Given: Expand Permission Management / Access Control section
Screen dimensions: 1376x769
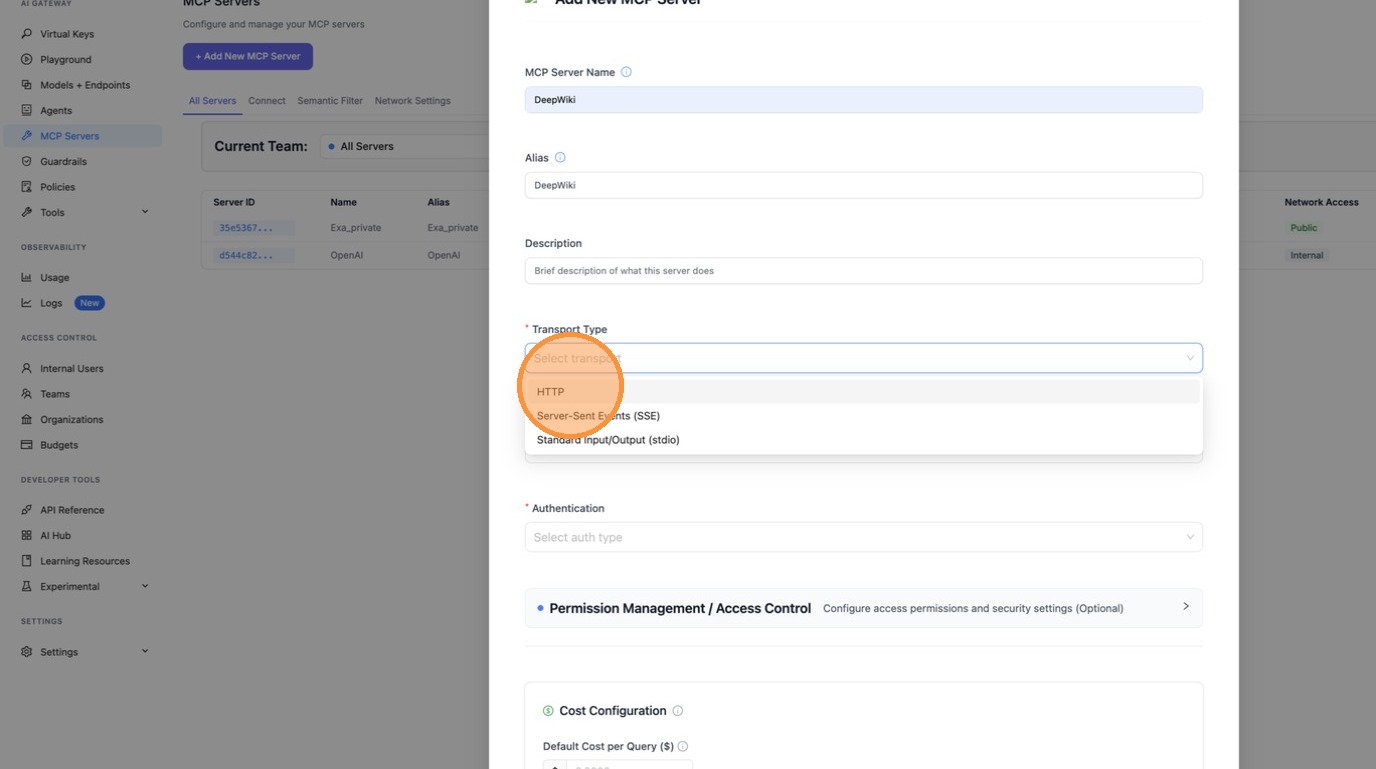Looking at the screenshot, I should click(863, 608).
